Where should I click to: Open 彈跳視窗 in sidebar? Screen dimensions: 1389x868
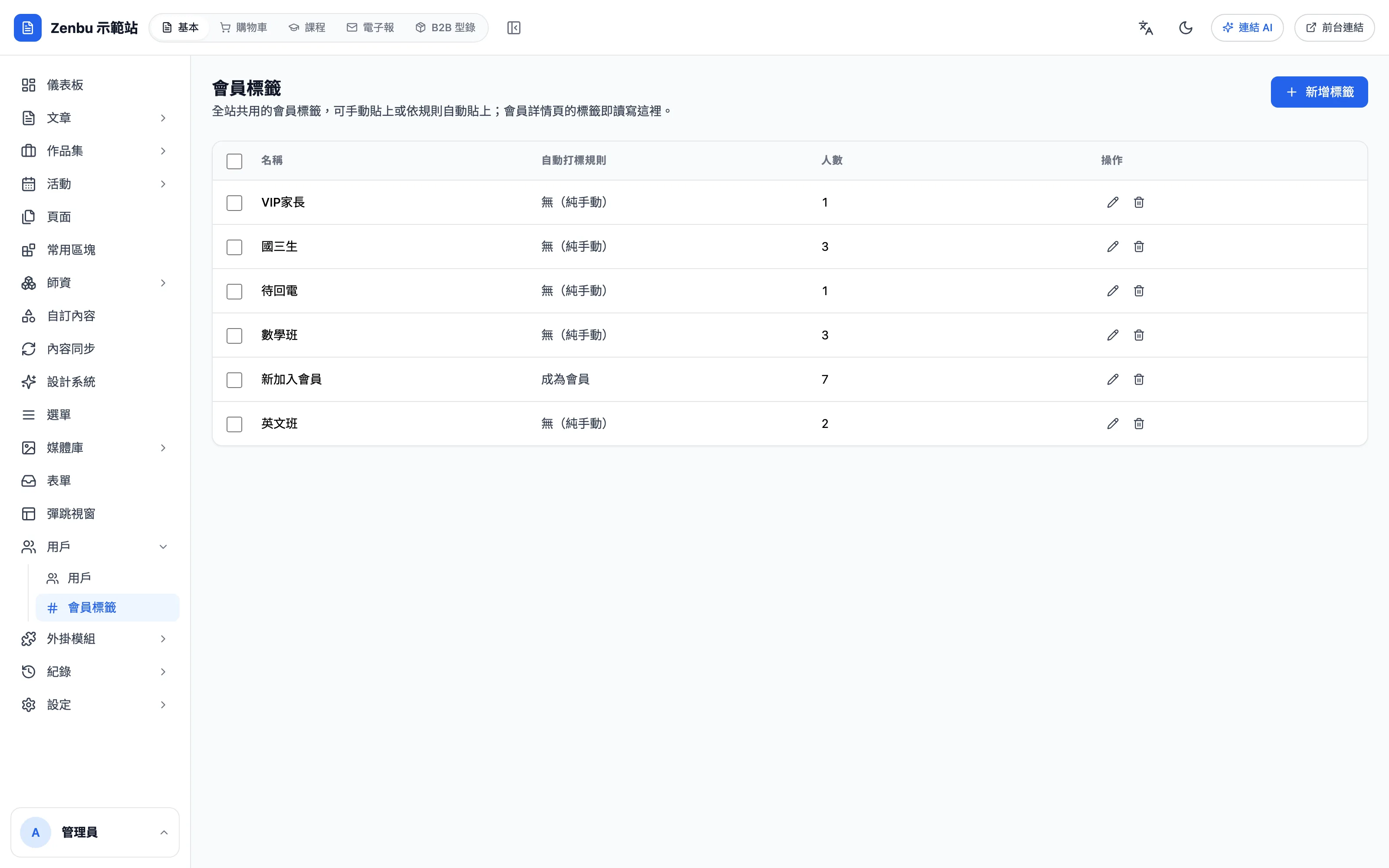[x=95, y=514]
